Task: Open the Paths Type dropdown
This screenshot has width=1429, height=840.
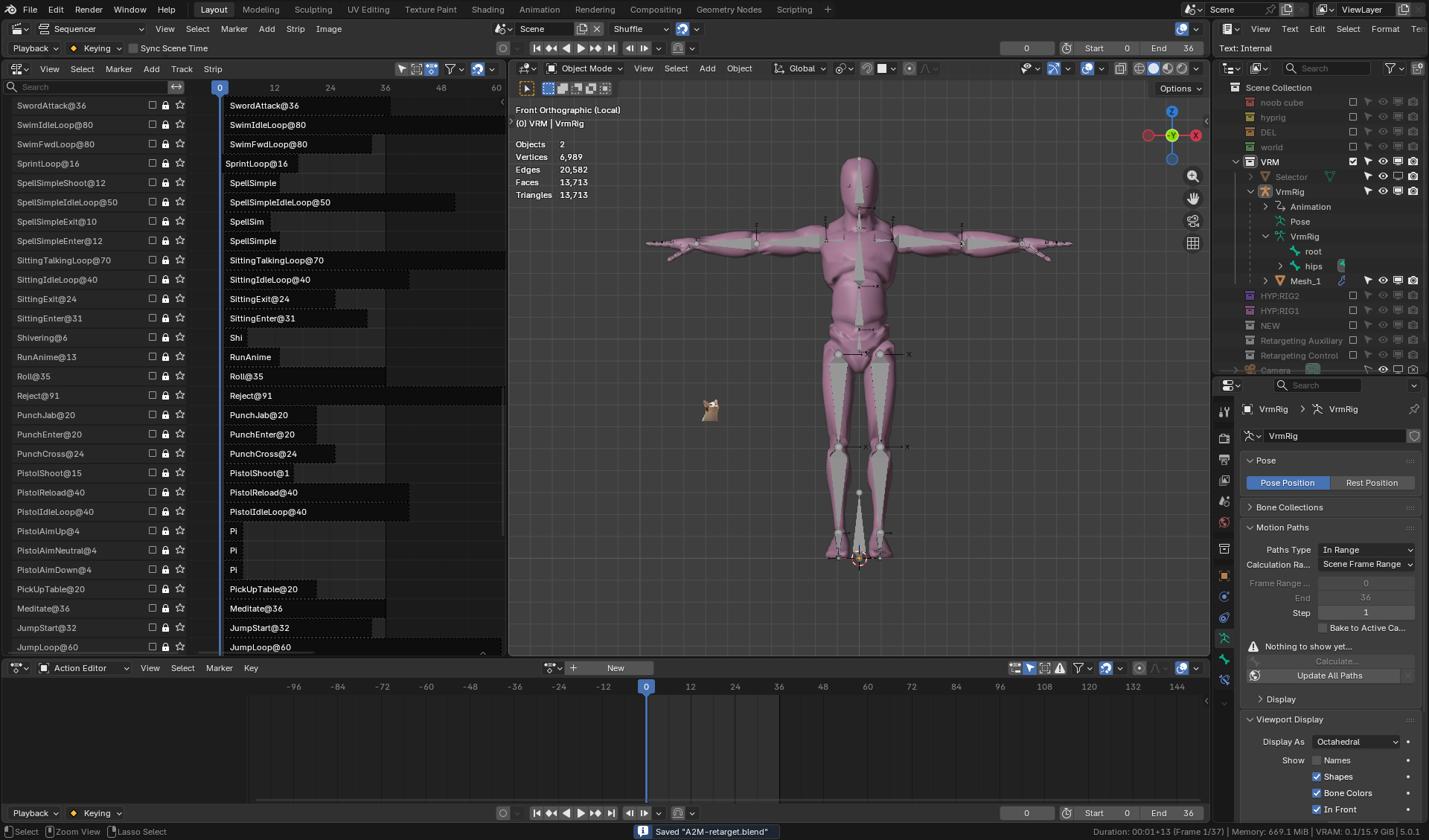Action: point(1366,550)
